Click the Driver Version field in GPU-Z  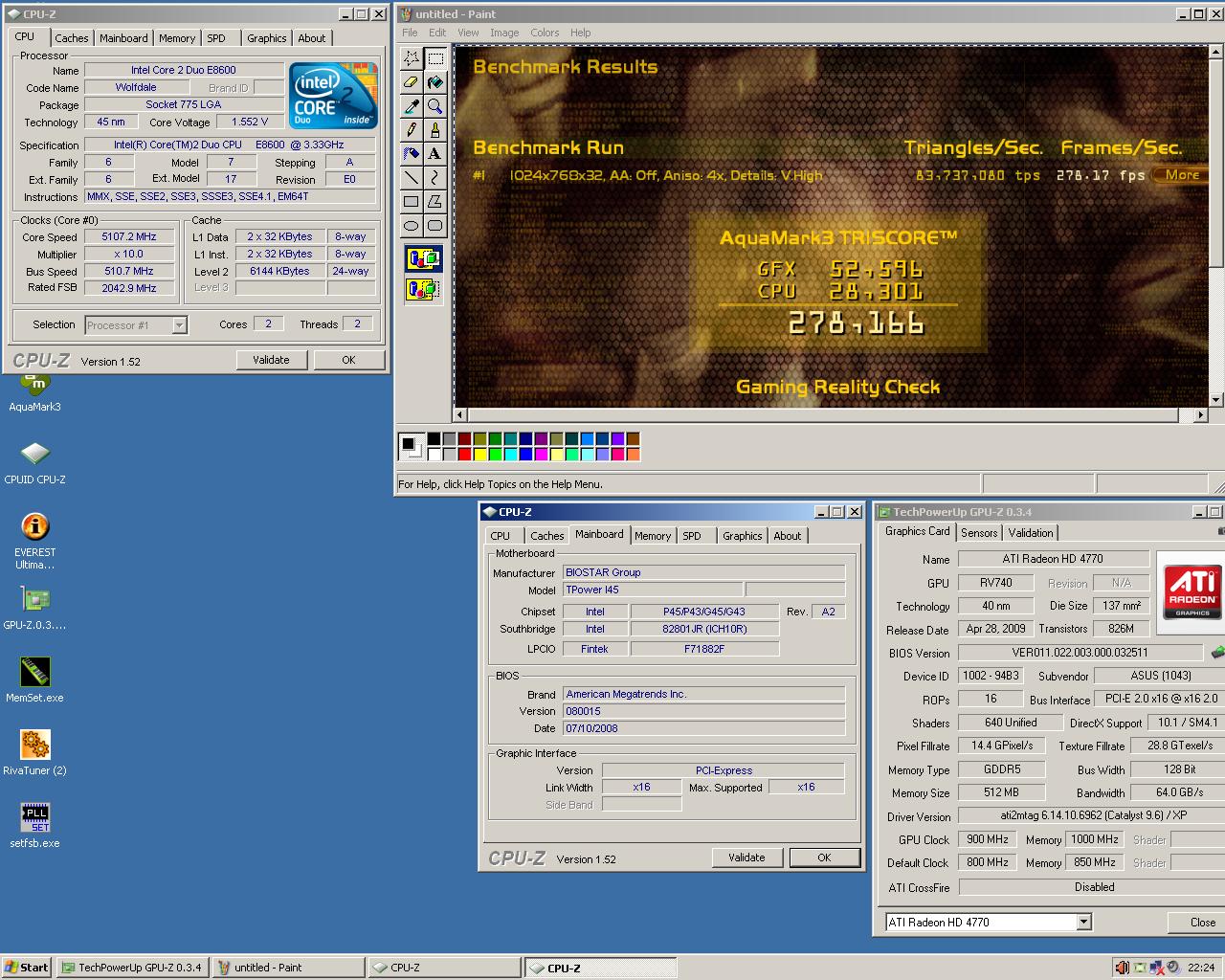(1091, 816)
